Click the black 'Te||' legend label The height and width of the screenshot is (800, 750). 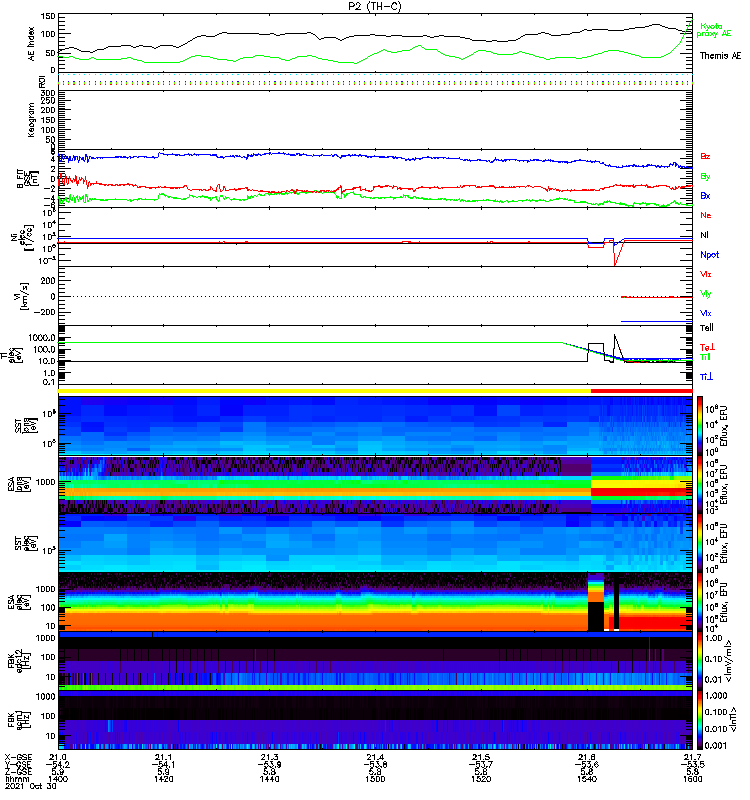[707, 328]
